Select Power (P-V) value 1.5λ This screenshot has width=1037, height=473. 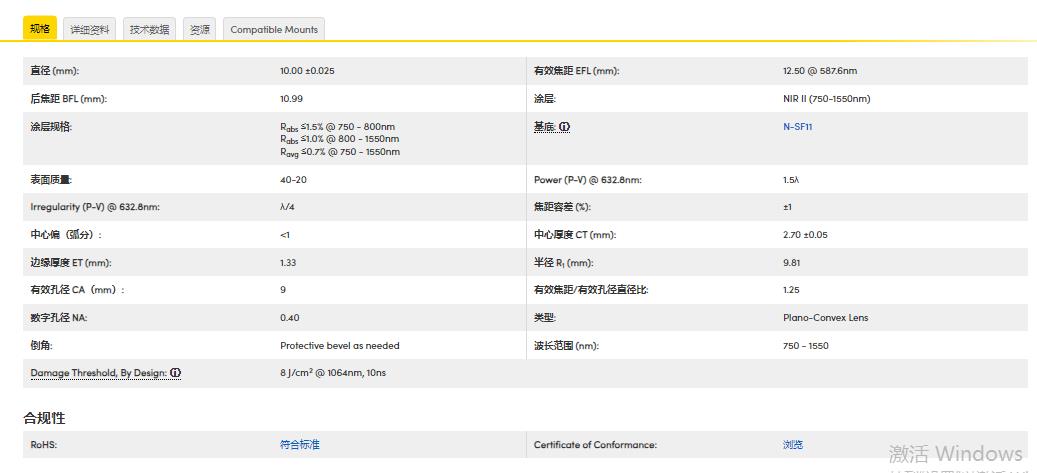tap(791, 180)
